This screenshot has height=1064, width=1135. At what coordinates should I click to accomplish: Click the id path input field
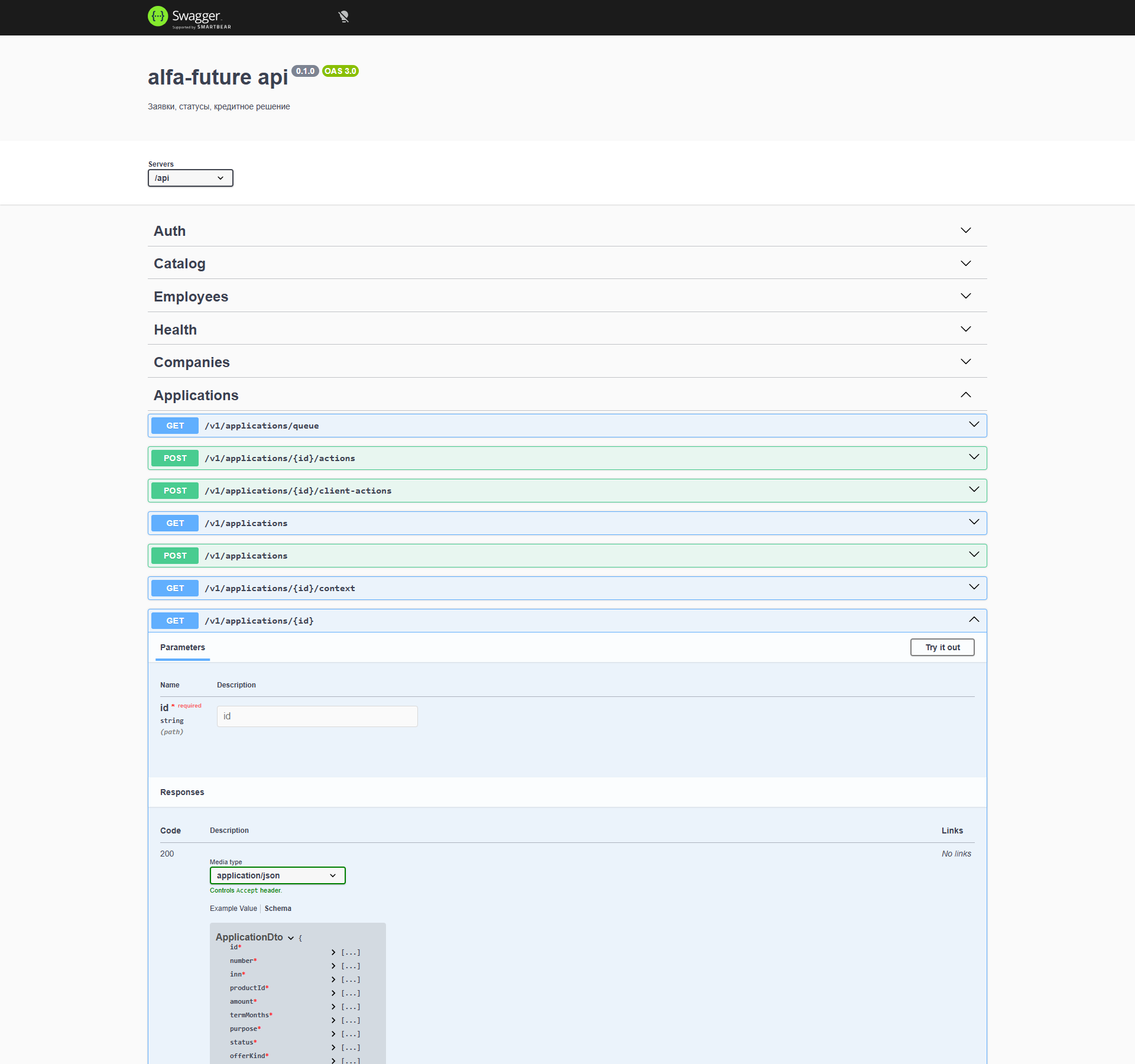click(x=317, y=716)
